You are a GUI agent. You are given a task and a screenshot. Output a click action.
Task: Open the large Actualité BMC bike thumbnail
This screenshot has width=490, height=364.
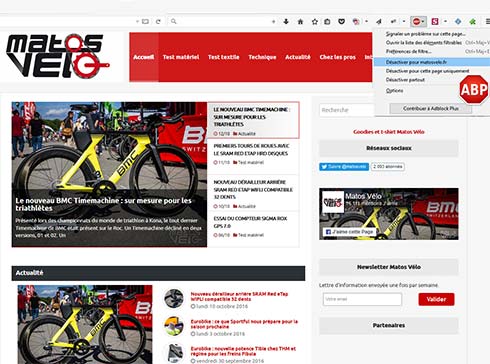coord(85,324)
